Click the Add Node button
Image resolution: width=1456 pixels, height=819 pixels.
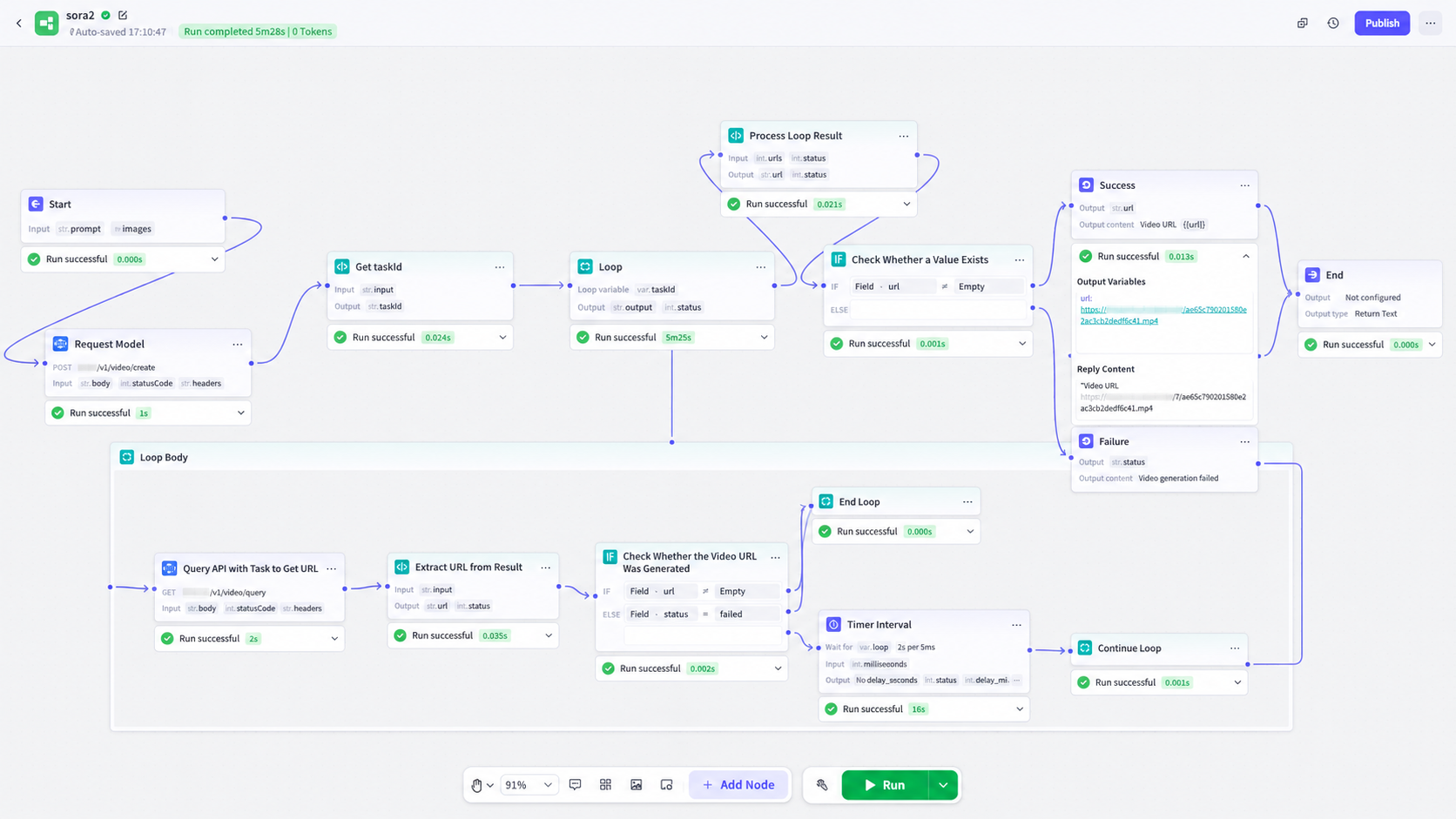point(738,785)
